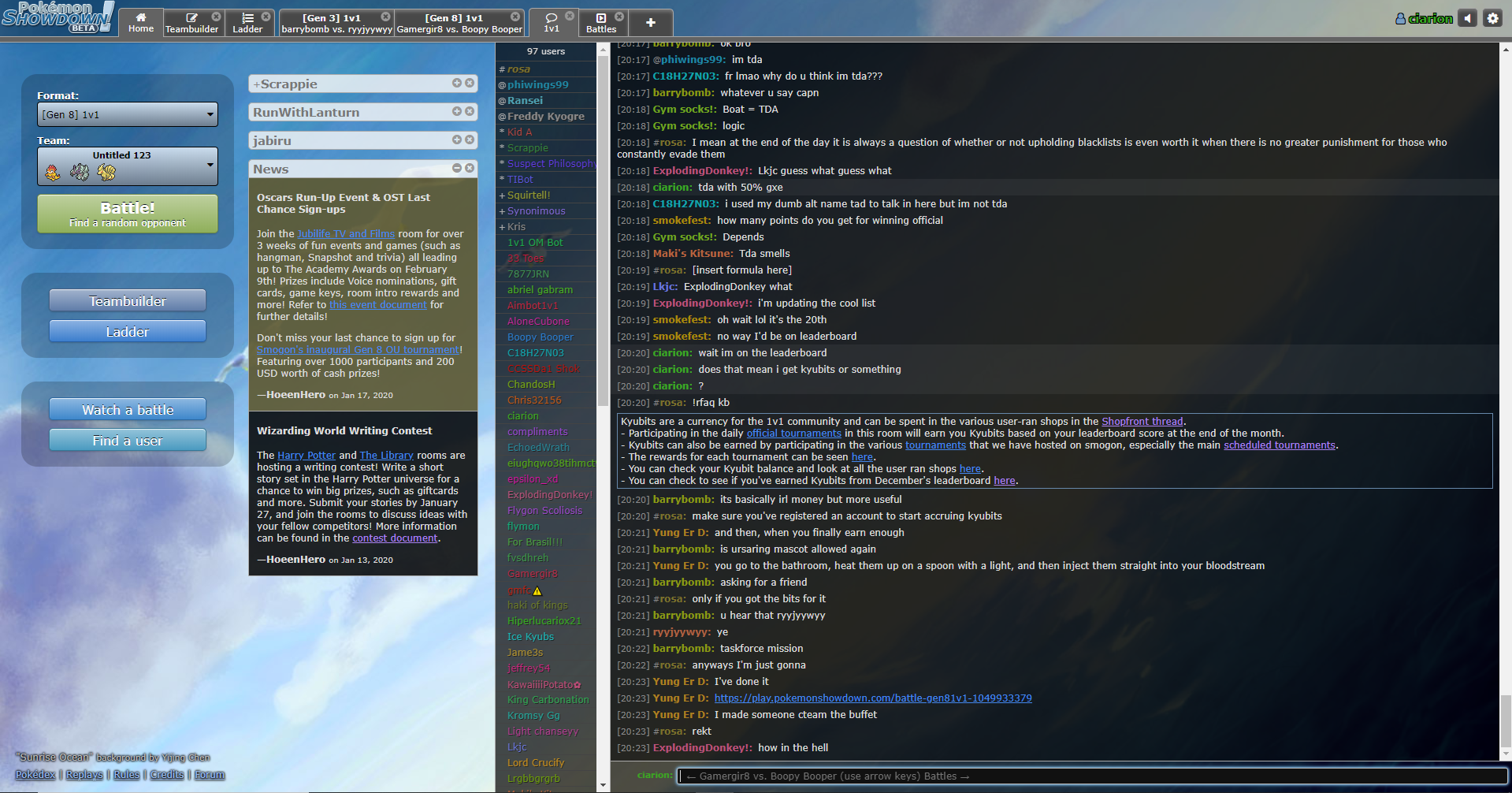
Task: Click inside the chat message input field
Action: point(1093,776)
